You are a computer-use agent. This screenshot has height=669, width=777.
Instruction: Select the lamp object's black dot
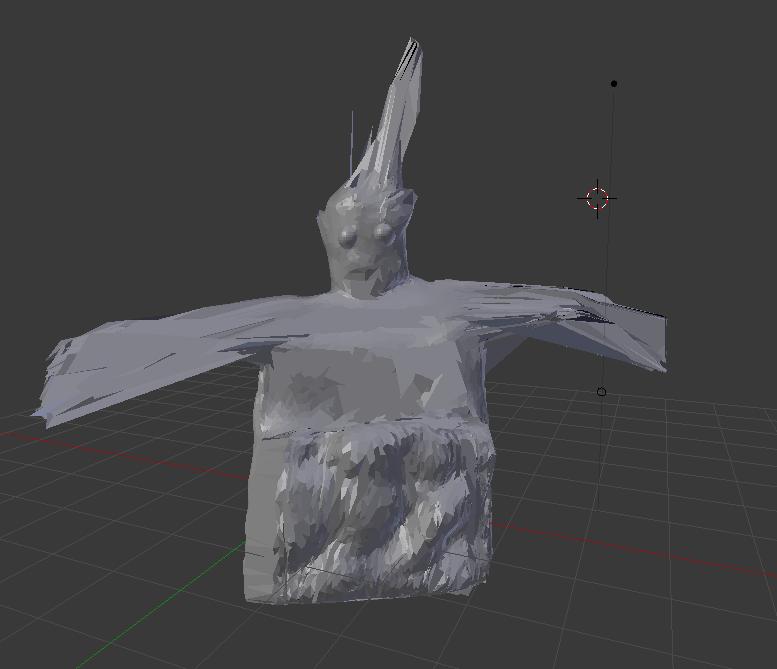pyautogui.click(x=614, y=84)
